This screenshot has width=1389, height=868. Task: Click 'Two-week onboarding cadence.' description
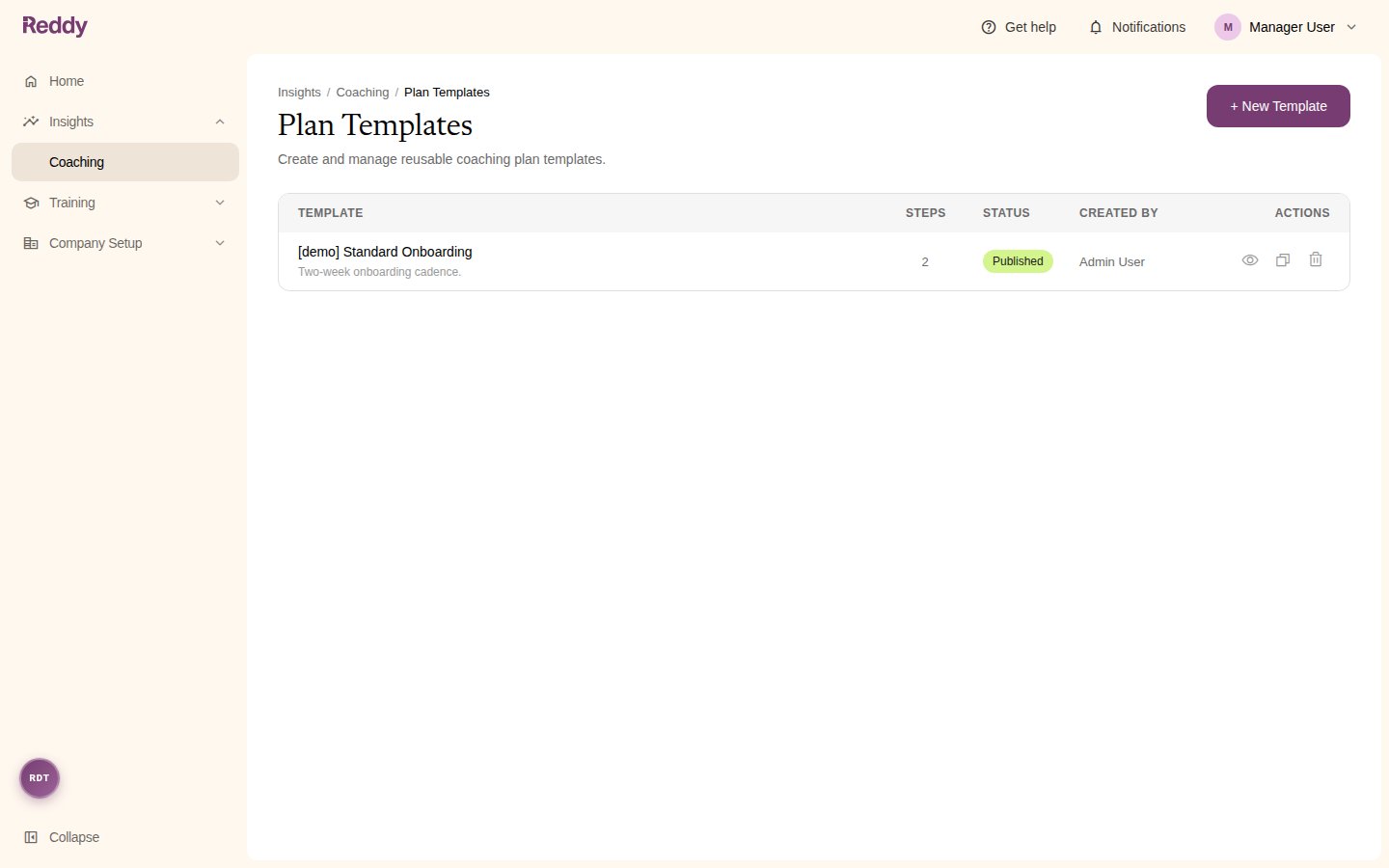[x=379, y=272]
